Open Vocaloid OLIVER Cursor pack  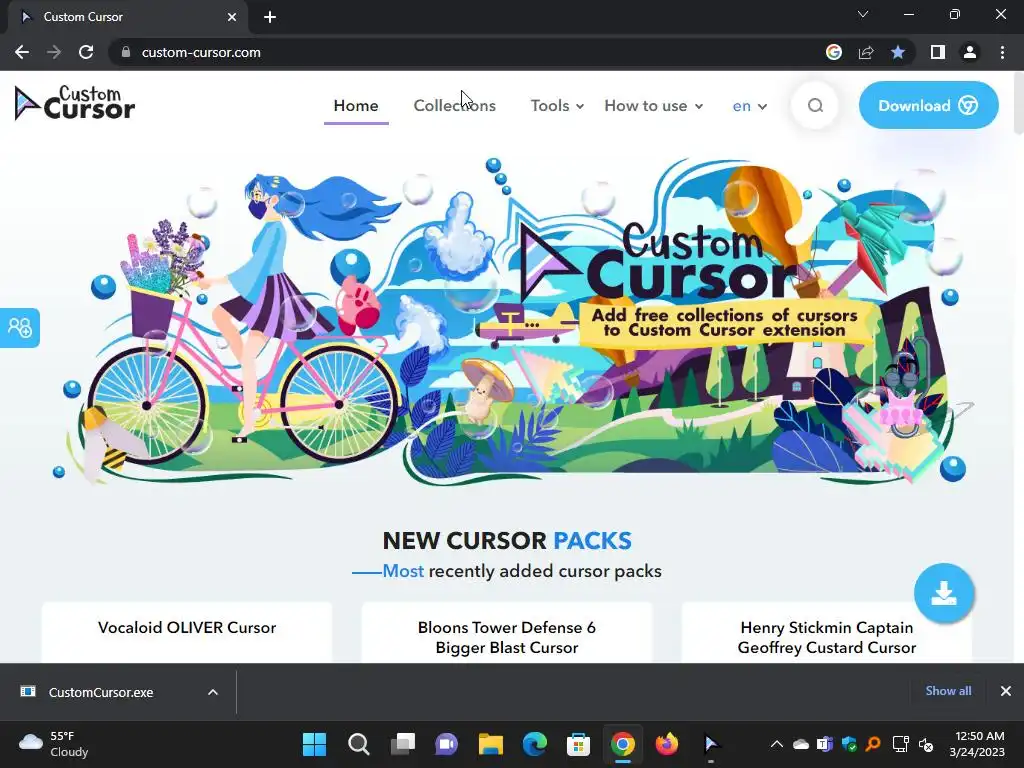coord(187,628)
